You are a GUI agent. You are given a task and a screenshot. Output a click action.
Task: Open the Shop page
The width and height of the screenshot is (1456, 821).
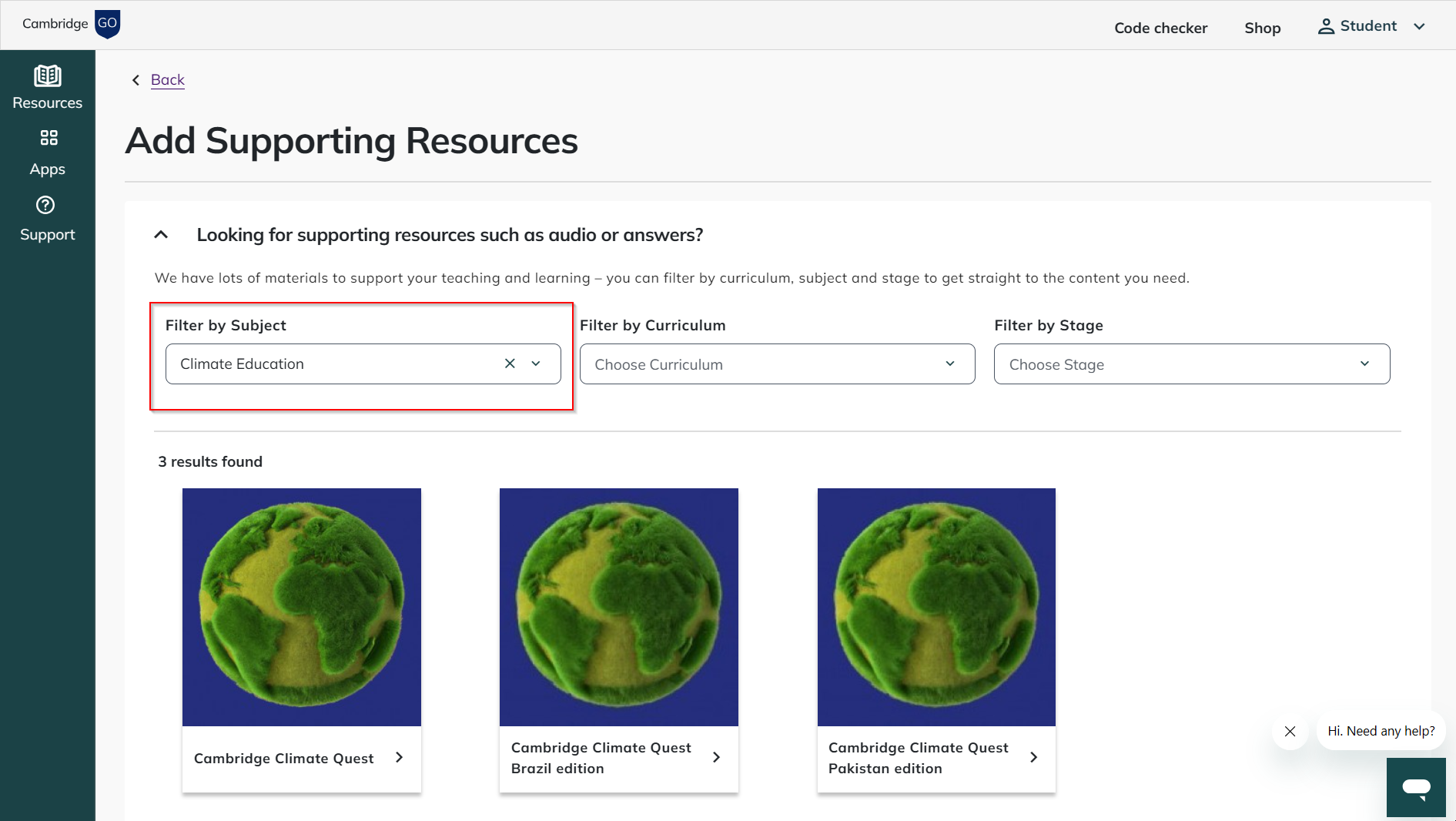click(x=1262, y=28)
